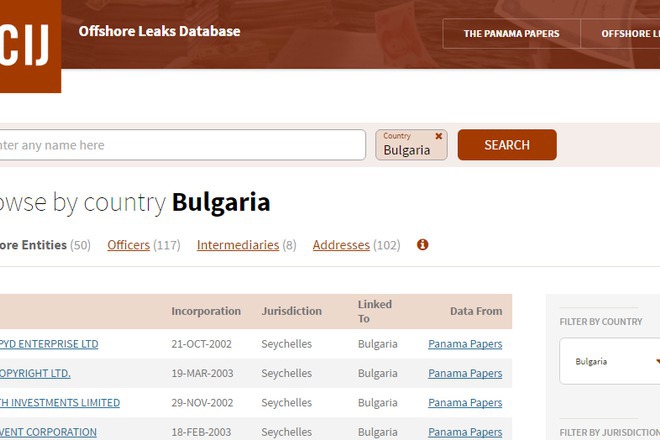660x440 pixels.
Task: Open the Filter by Country Bulgaria dropdown
Action: click(609, 361)
